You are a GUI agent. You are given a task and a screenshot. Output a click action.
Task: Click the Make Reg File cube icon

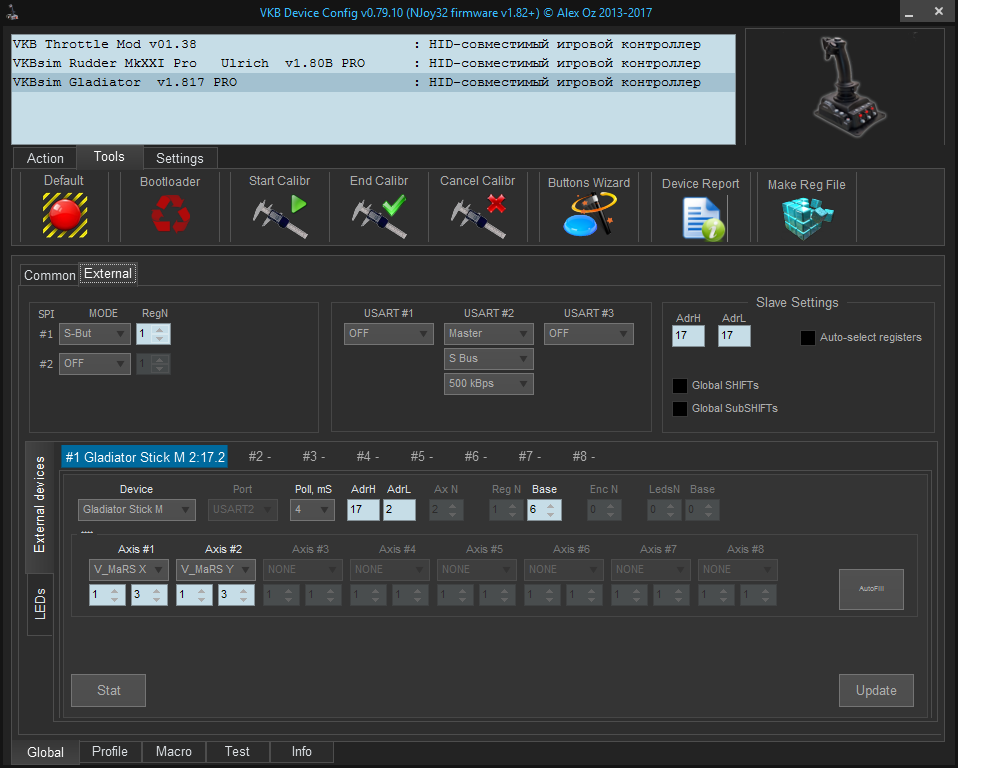807,219
